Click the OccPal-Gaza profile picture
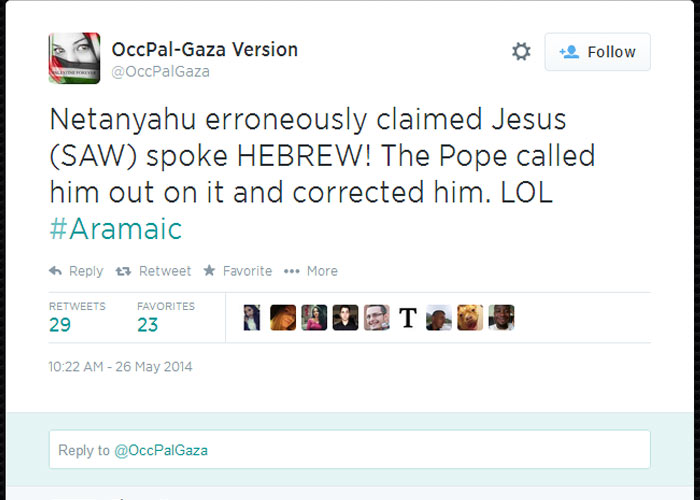700x500 pixels. pos(74,58)
